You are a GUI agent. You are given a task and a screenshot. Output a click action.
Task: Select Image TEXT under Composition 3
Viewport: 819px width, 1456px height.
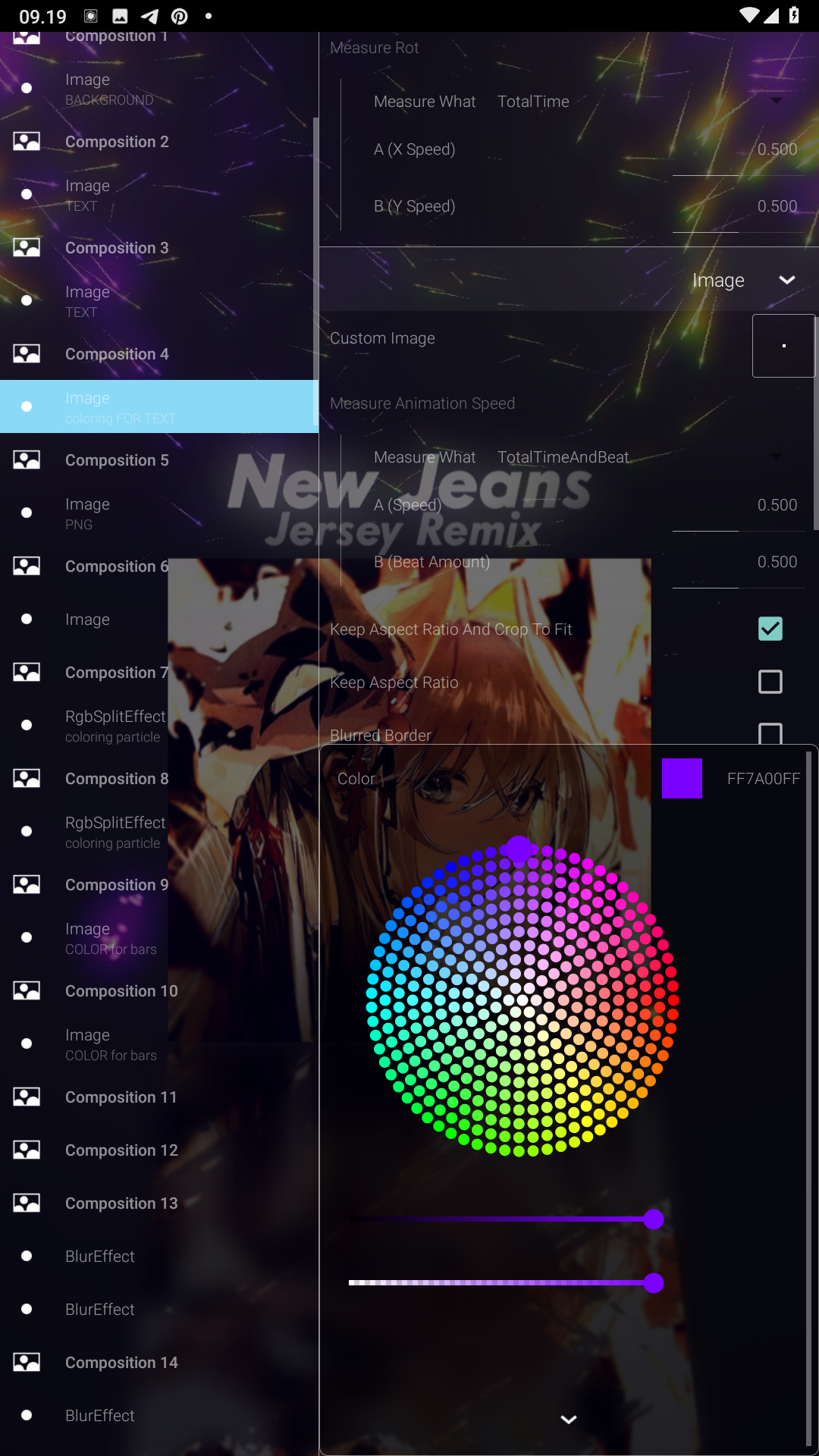point(159,300)
